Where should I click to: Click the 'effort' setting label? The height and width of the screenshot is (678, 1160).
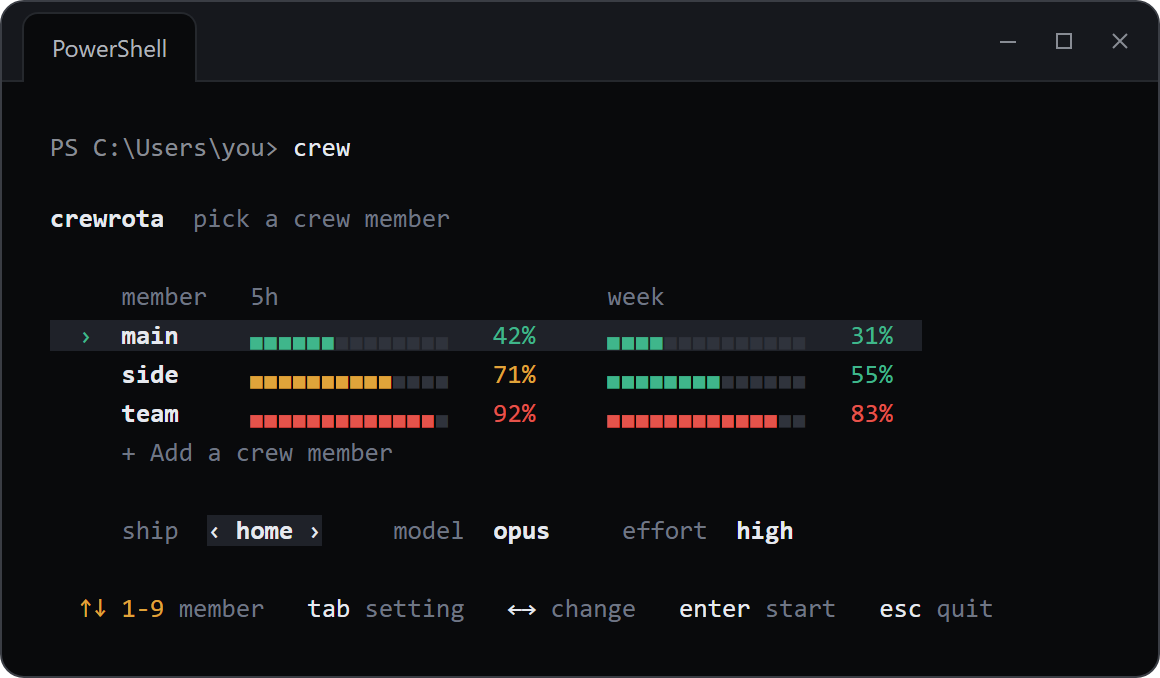tap(664, 531)
